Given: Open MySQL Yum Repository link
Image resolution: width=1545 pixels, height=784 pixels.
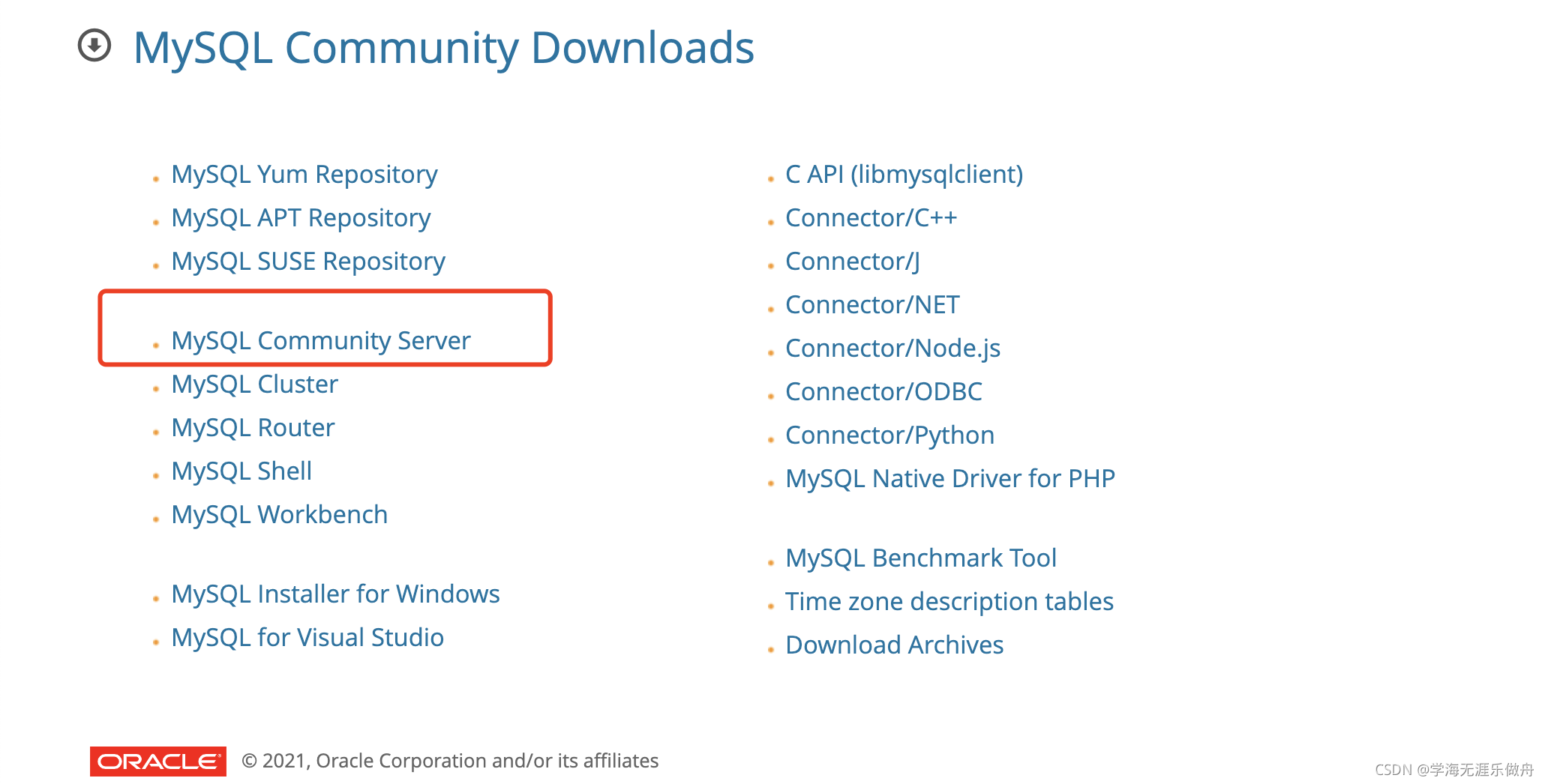Looking at the screenshot, I should (x=304, y=175).
